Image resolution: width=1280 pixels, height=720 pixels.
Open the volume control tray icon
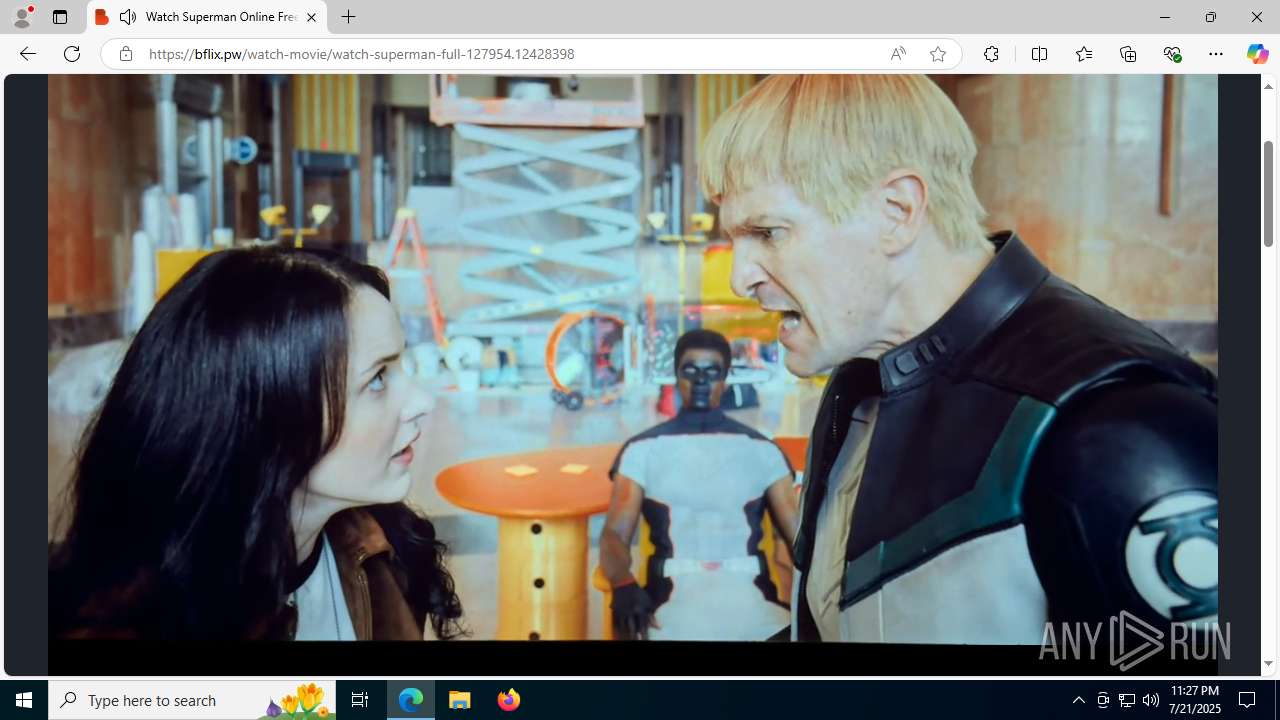1151,700
